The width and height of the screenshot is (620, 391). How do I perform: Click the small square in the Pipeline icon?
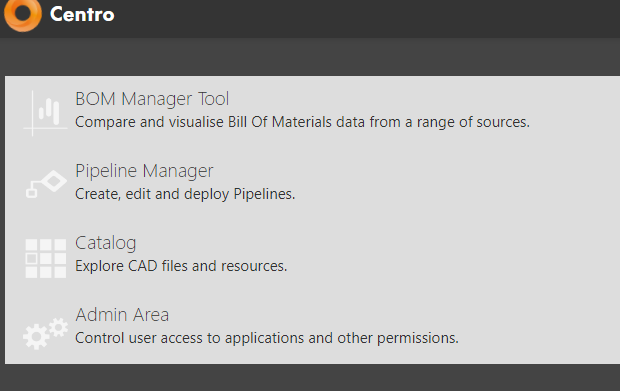click(32, 193)
